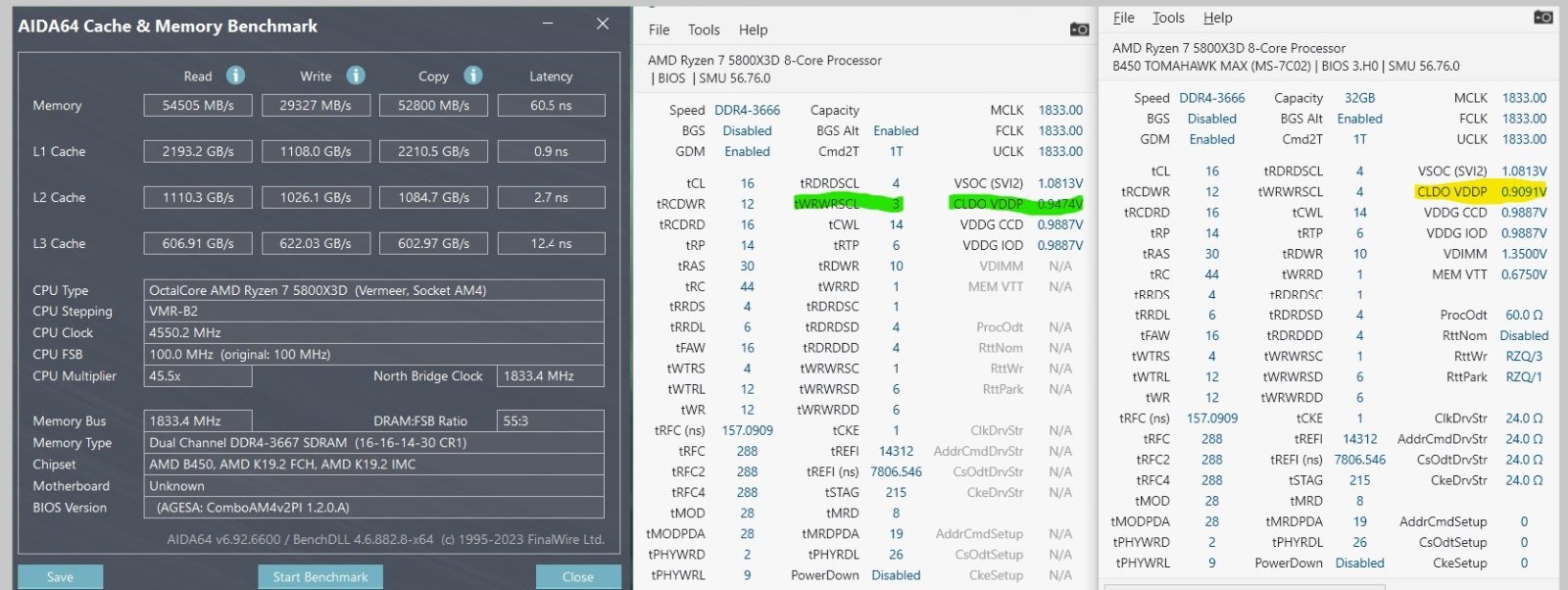The image size is (1568, 590).
Task: Open Tools menu in right ZenTimings window
Action: coord(1168,18)
